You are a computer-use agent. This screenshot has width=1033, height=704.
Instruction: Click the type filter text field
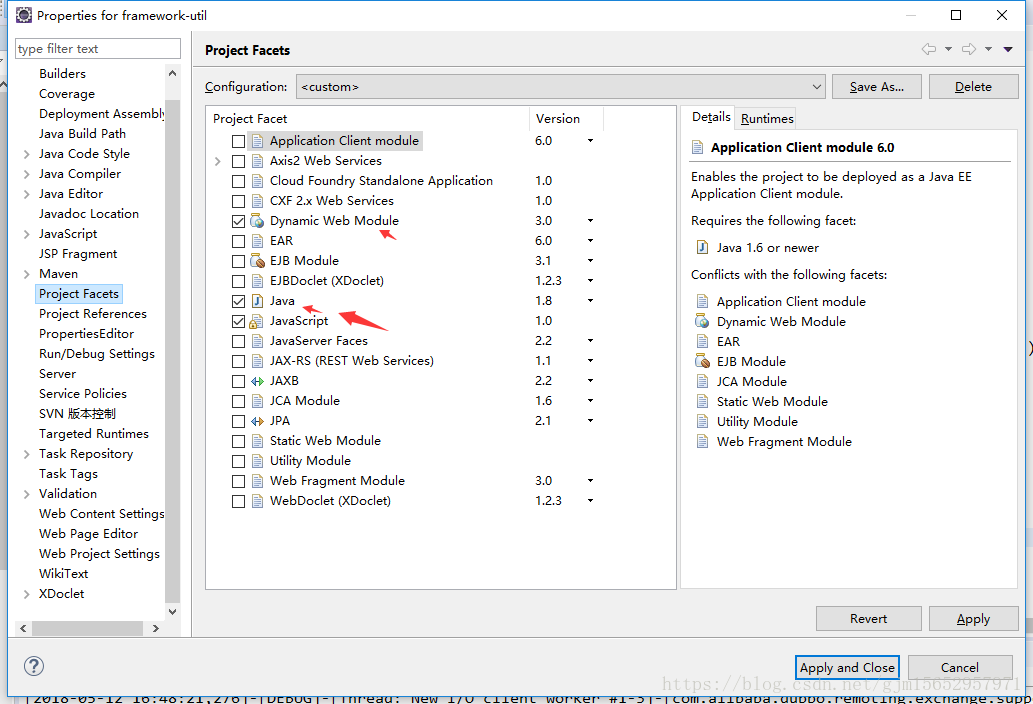pos(98,49)
